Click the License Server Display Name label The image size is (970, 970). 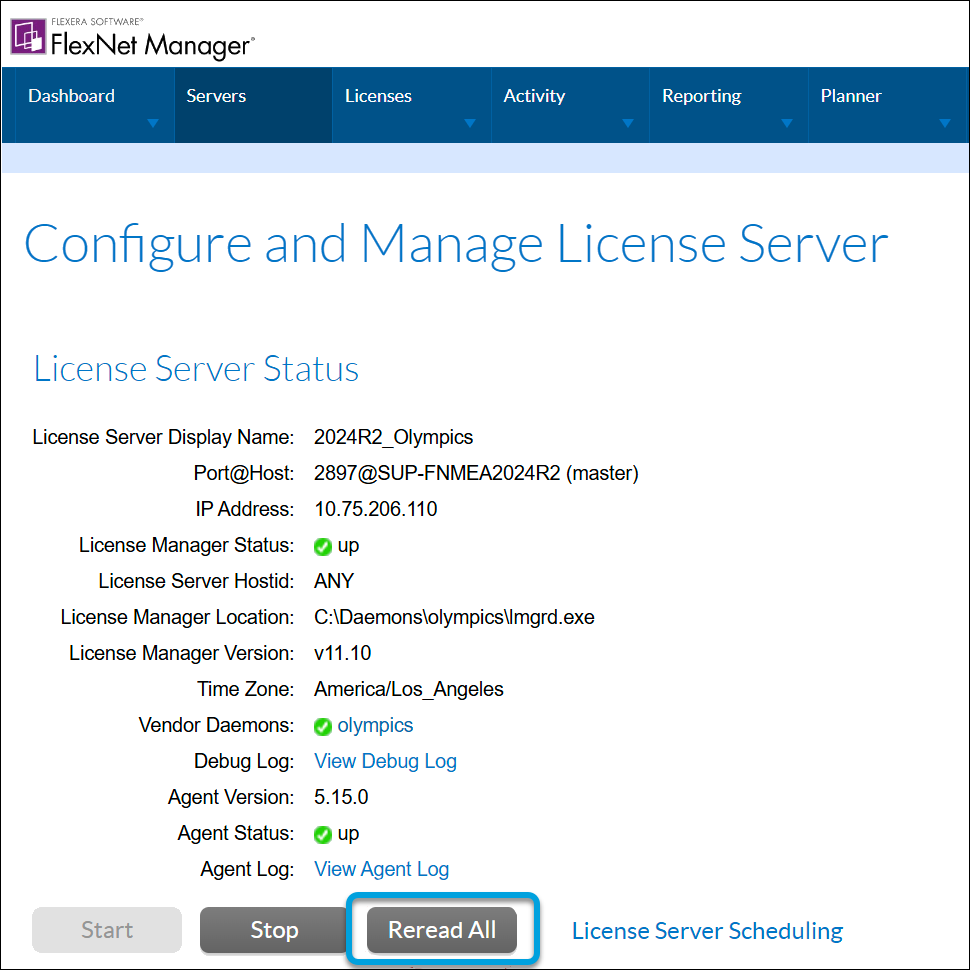[x=163, y=437]
